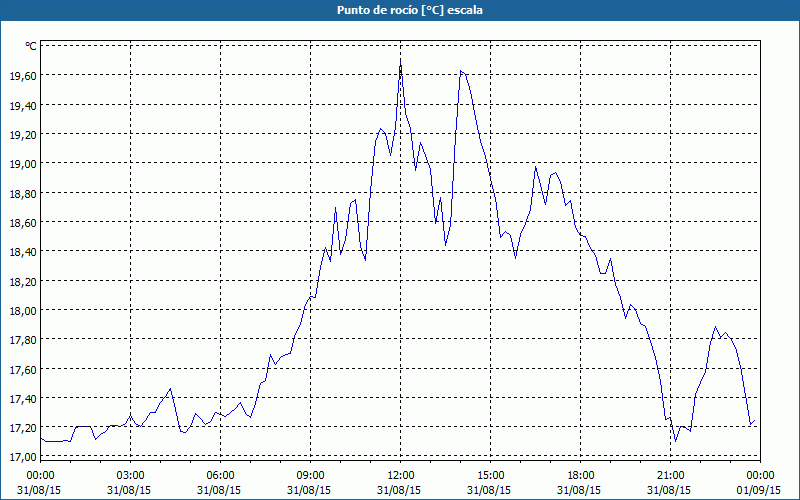Select the '19,40' y-axis value
Image resolution: width=800 pixels, height=500 pixels.
[x=23, y=106]
